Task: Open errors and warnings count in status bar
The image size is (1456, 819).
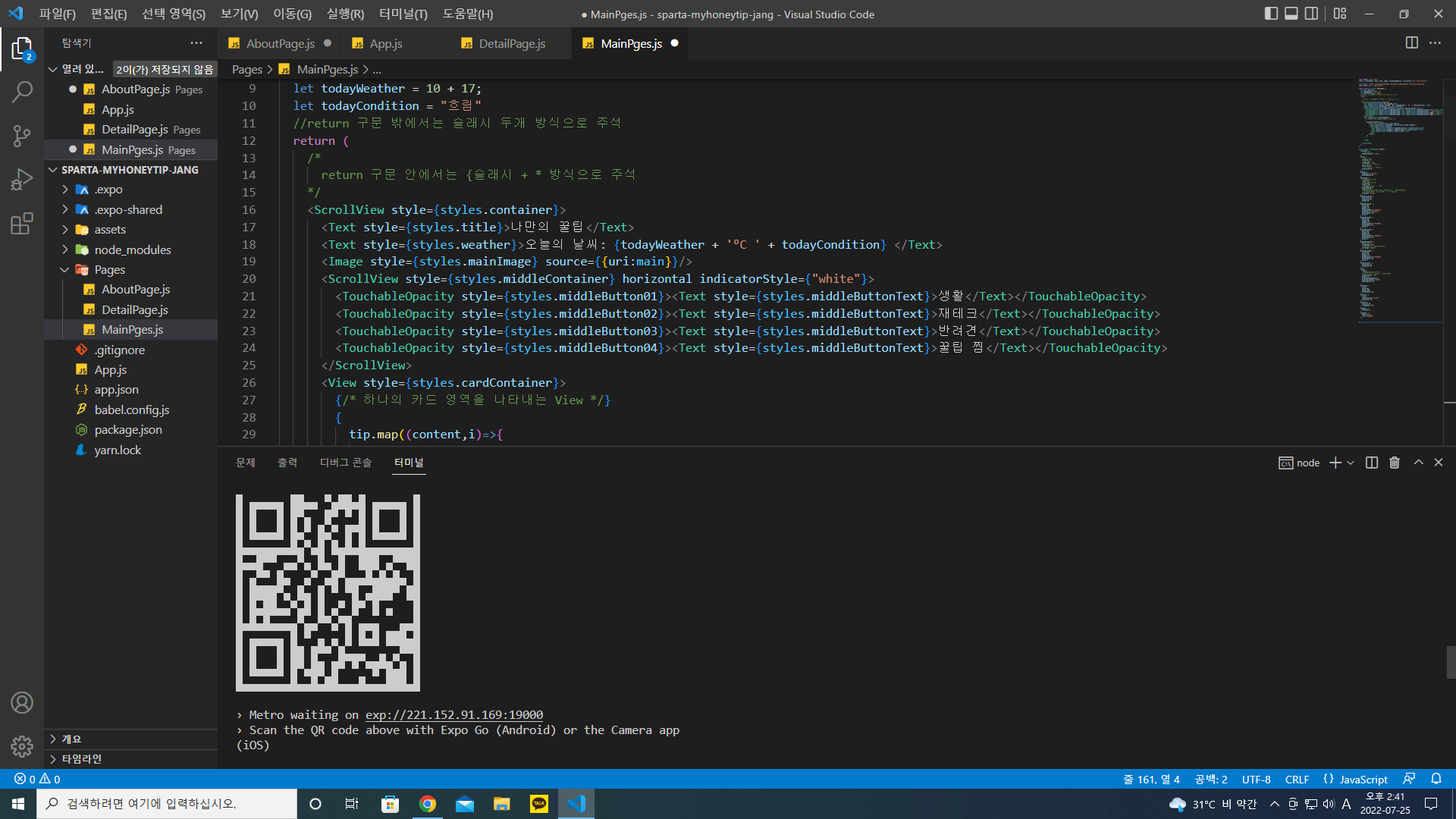Action: click(x=37, y=779)
